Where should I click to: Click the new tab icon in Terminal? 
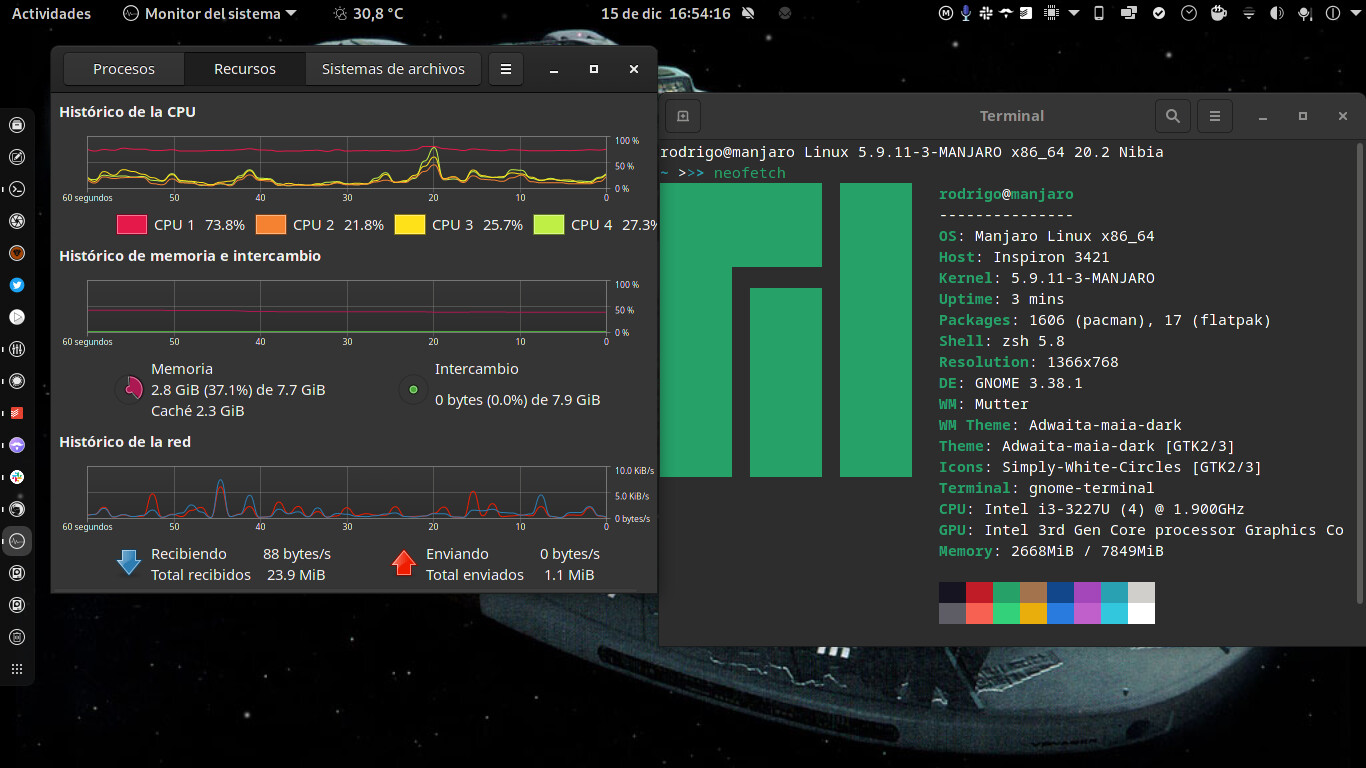[x=683, y=116]
